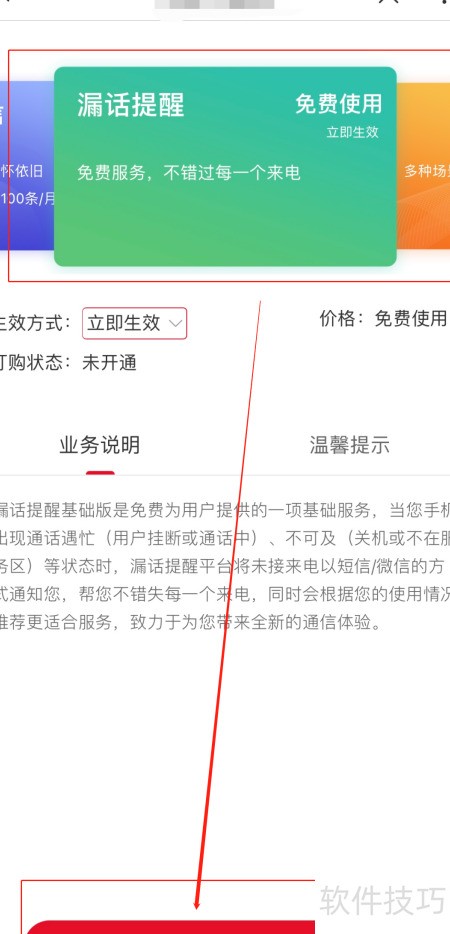This screenshot has height=934, width=450.
Task: Tap the 价格：免费使用 price label
Action: [383, 319]
